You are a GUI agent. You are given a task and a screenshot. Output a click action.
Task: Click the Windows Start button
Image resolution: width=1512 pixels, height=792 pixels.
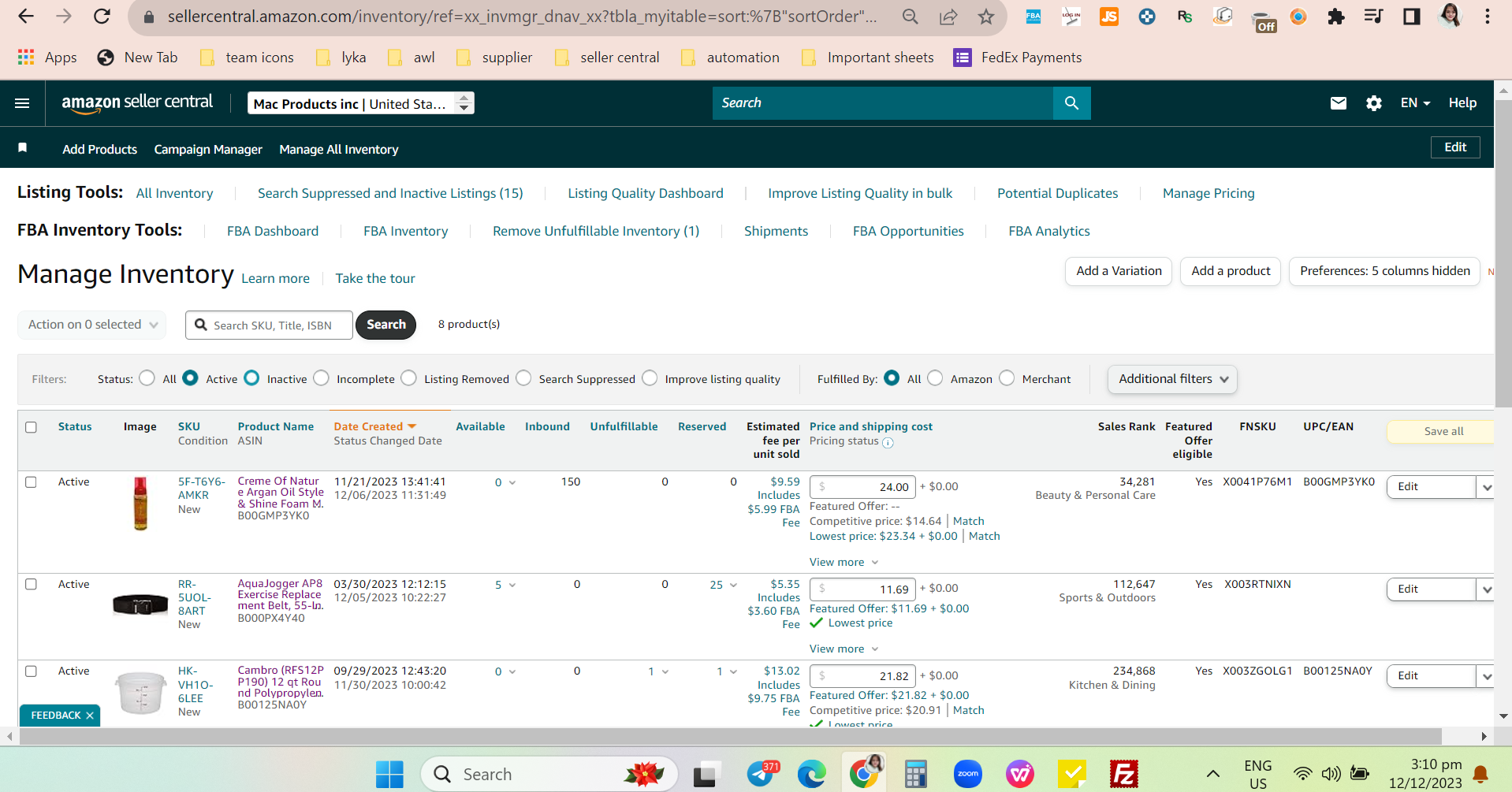click(389, 775)
